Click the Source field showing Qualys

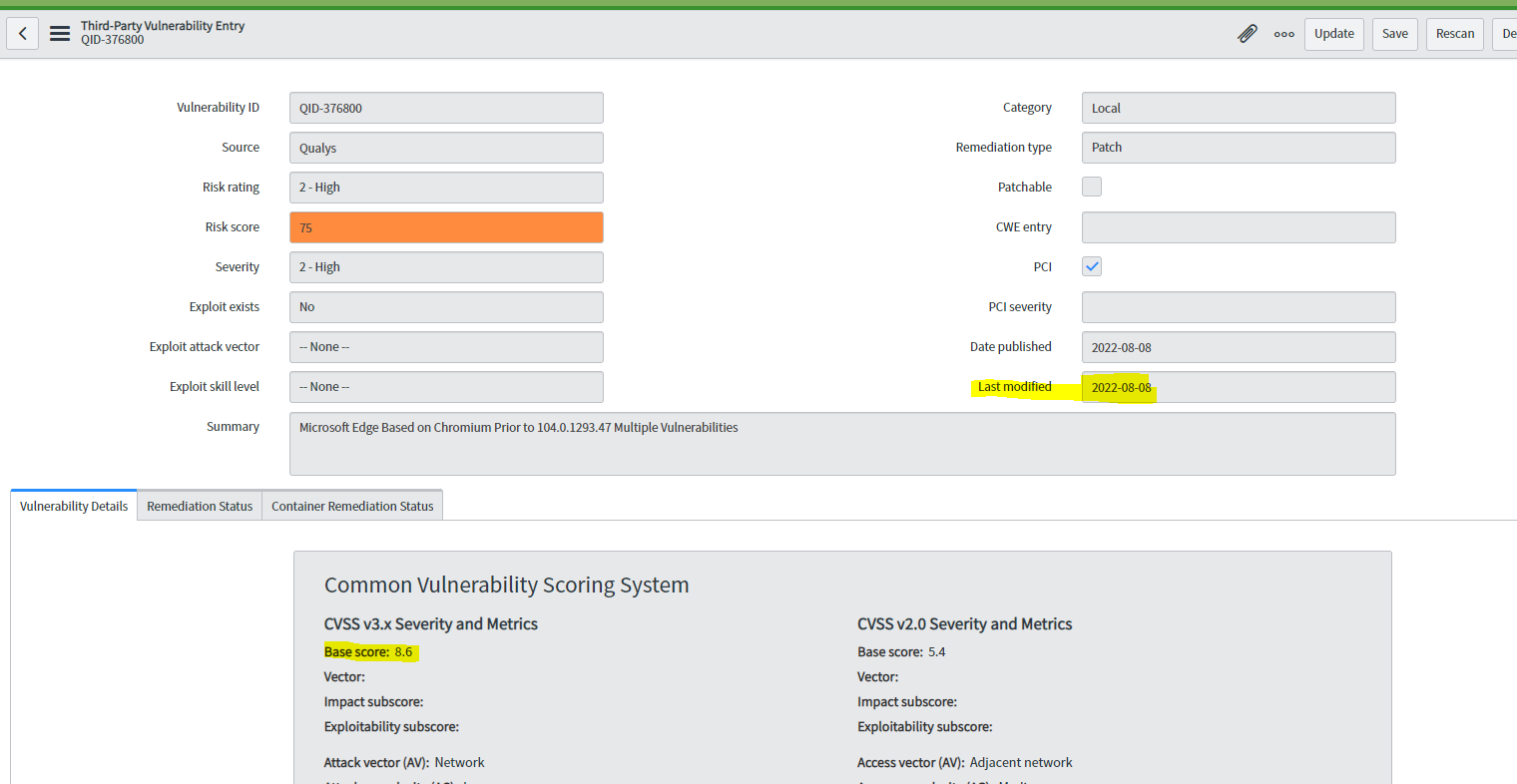pyautogui.click(x=446, y=148)
